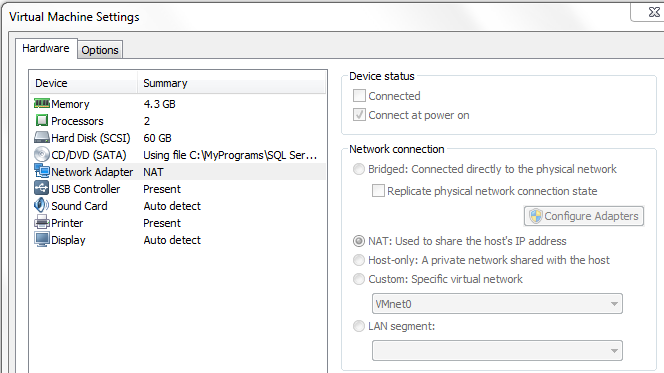Select the Sound Card label
The image size is (664, 373).
coord(79,206)
